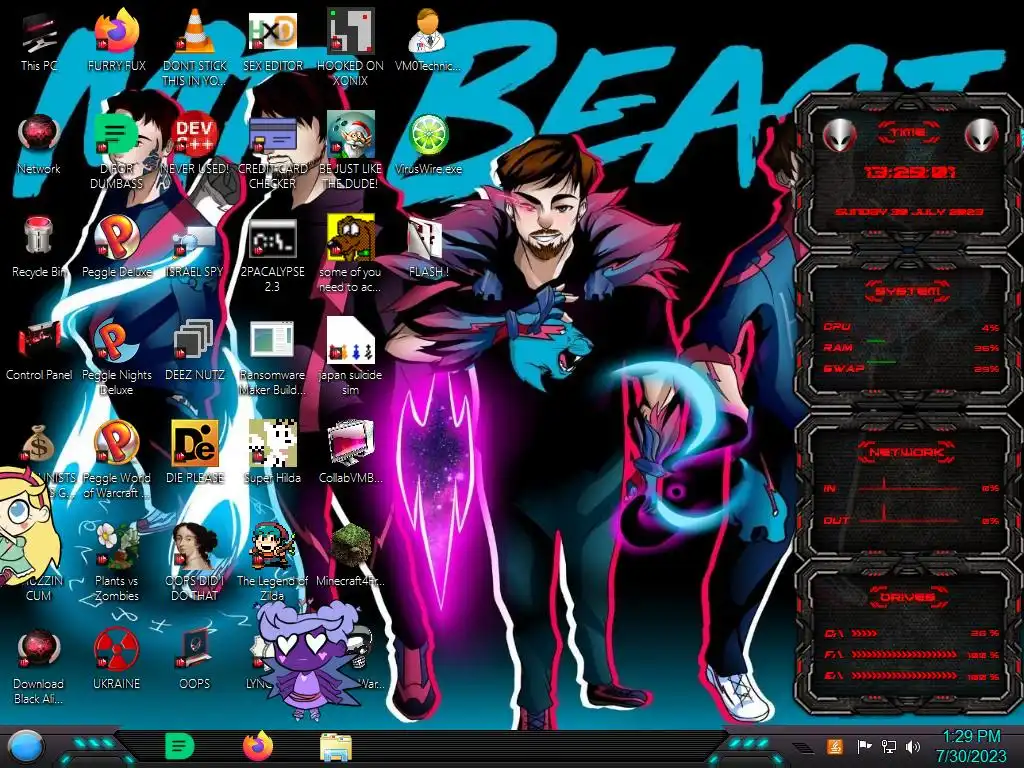This screenshot has height=768, width=1024.
Task: Open the Minecraft4Fr... grass block icon
Action: [350, 556]
